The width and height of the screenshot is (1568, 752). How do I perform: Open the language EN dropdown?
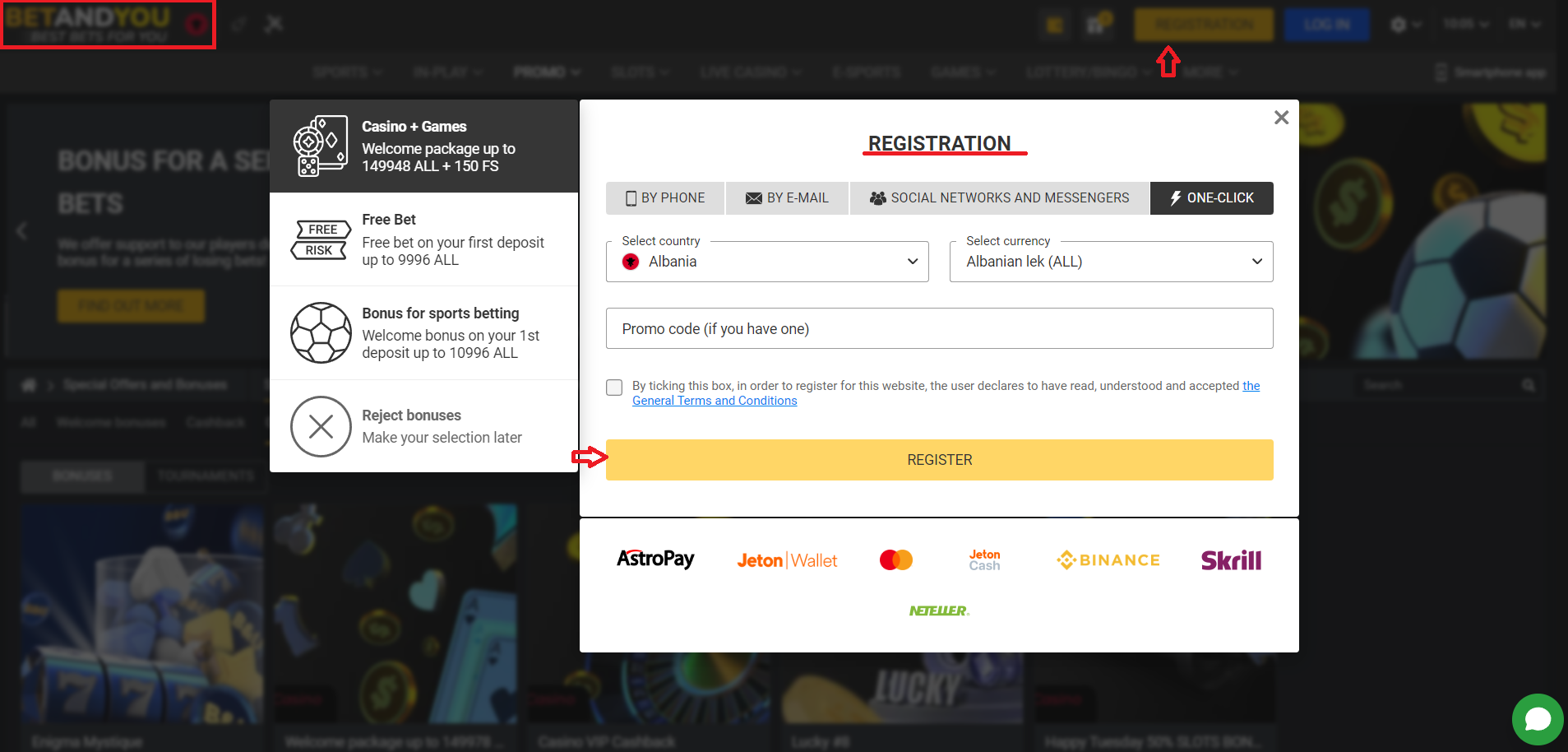tap(1524, 25)
